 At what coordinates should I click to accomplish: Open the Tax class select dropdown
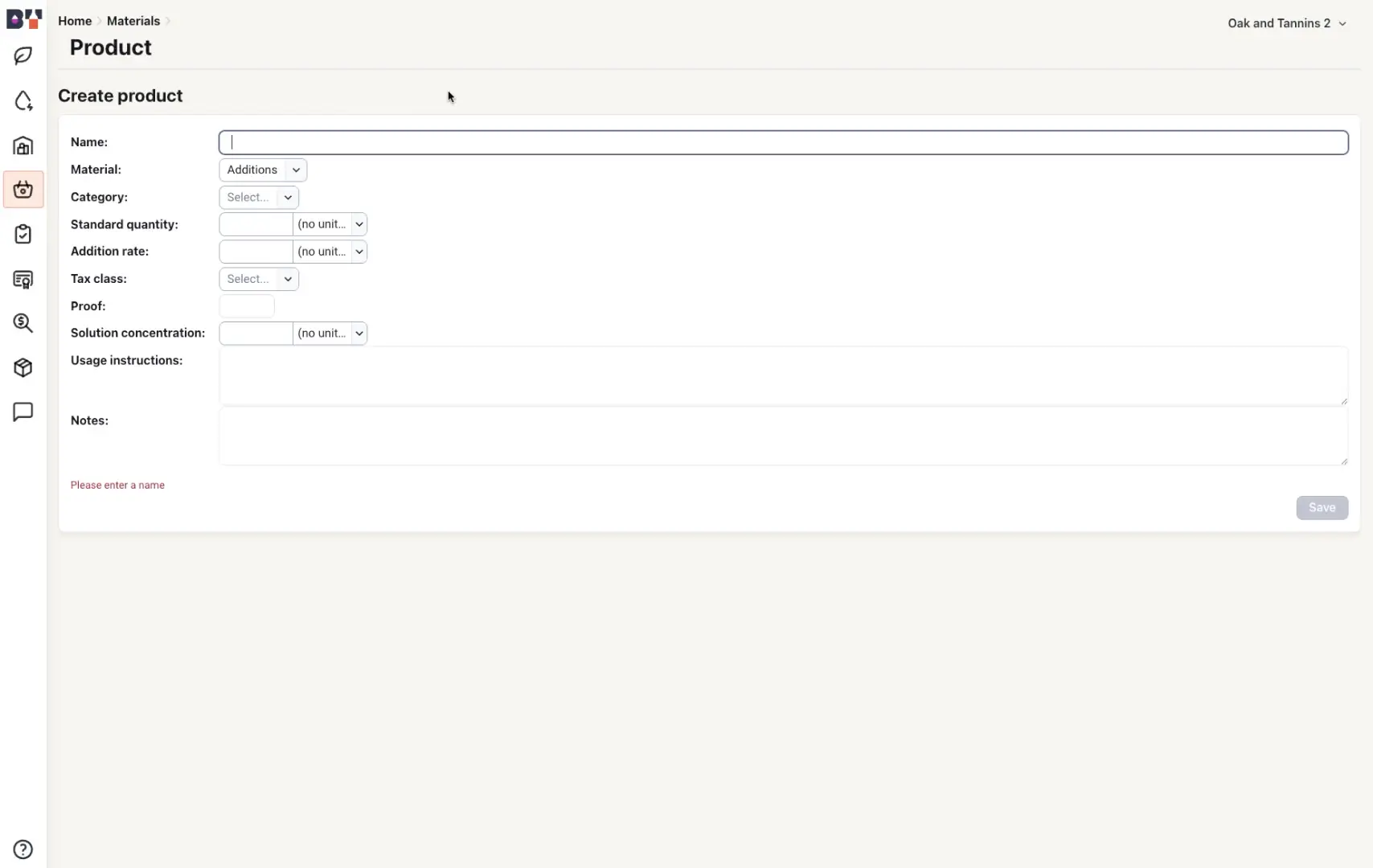(x=259, y=279)
